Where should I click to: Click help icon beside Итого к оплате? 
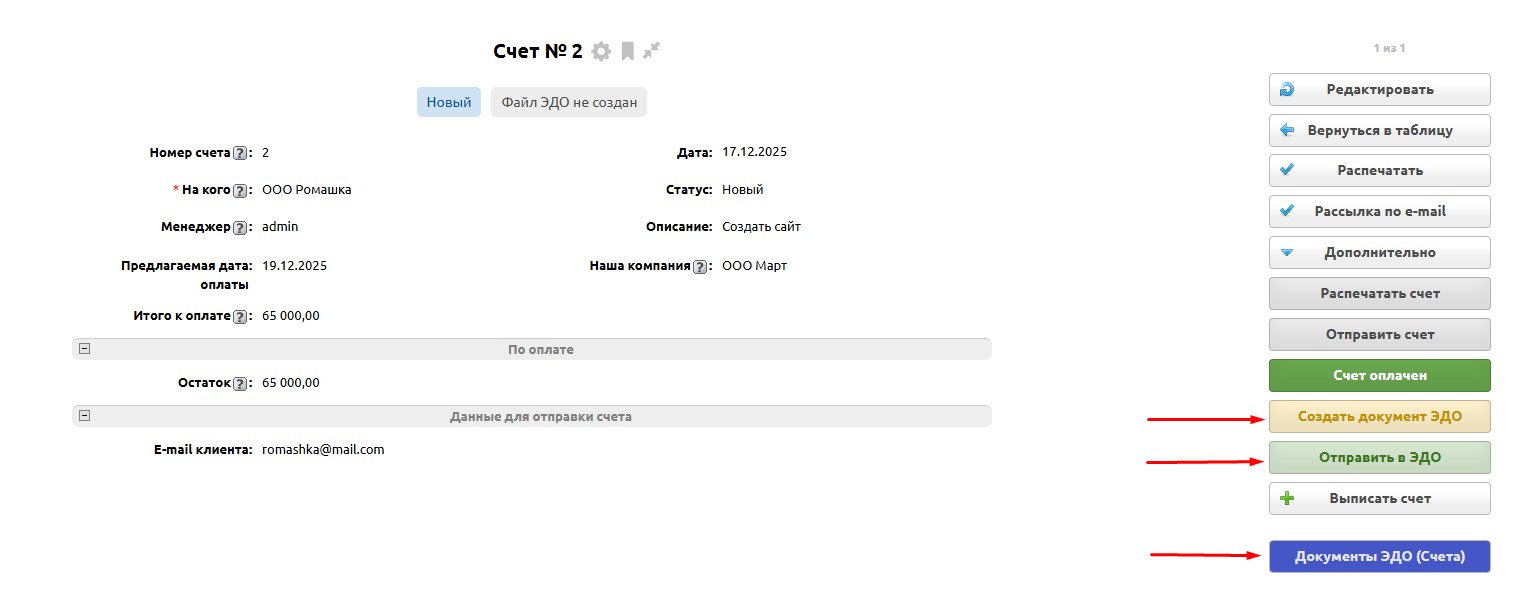click(x=239, y=317)
